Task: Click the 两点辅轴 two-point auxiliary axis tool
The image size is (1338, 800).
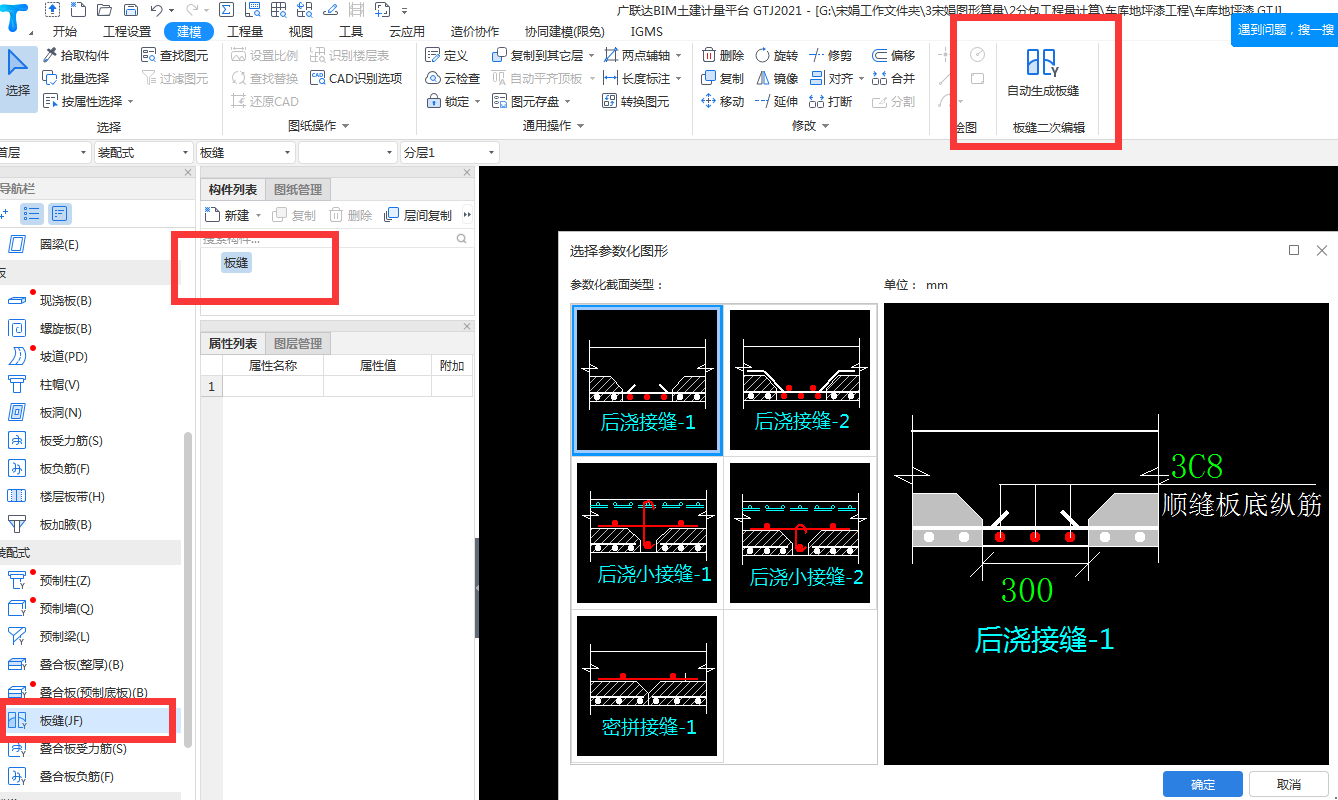Action: point(638,55)
